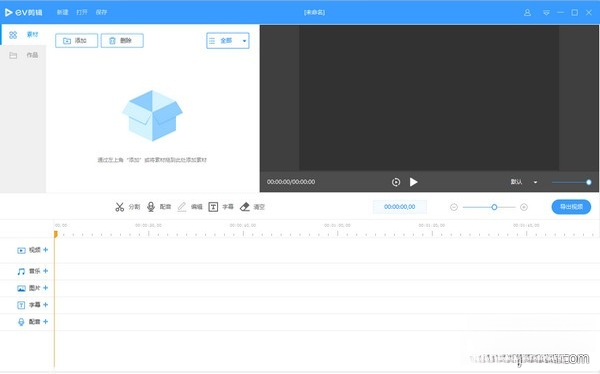Click the 00:01:00,00 mark on the ruler

(x=337, y=225)
